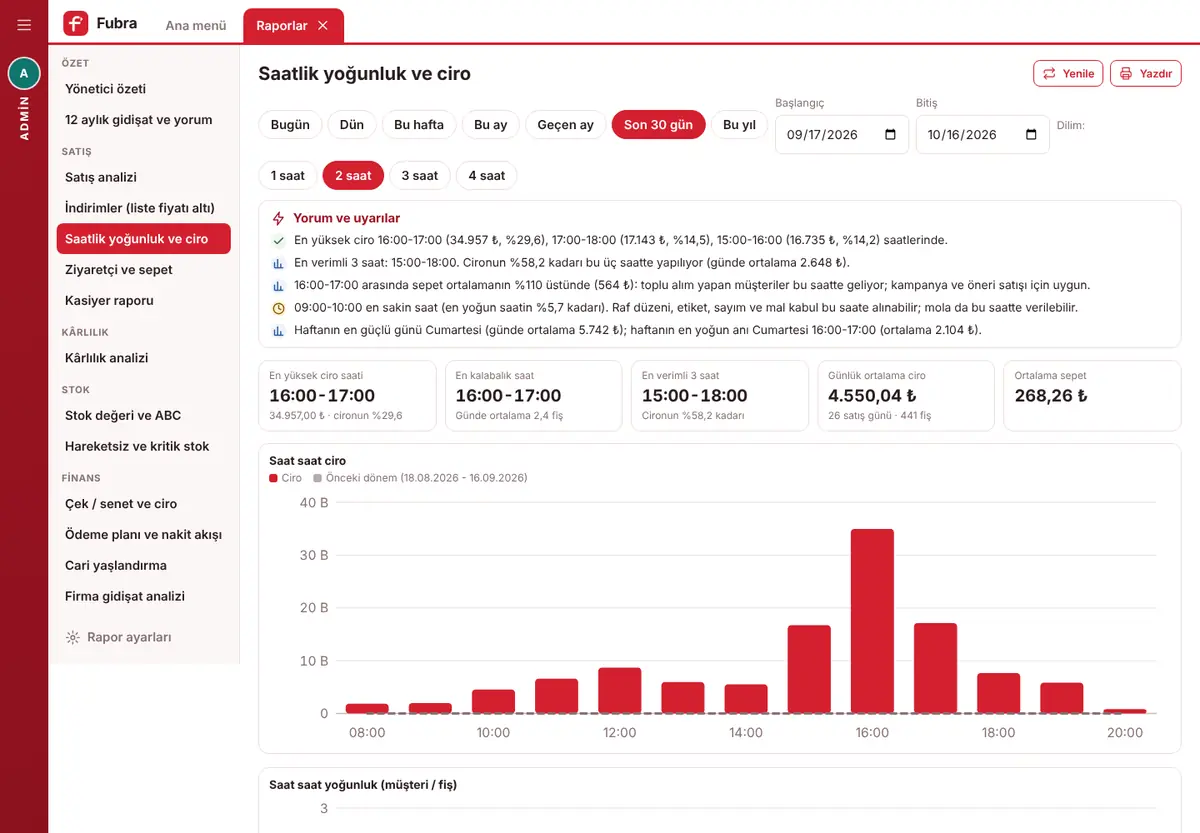Click chart icon on En verimli 3 saat line

(278, 263)
